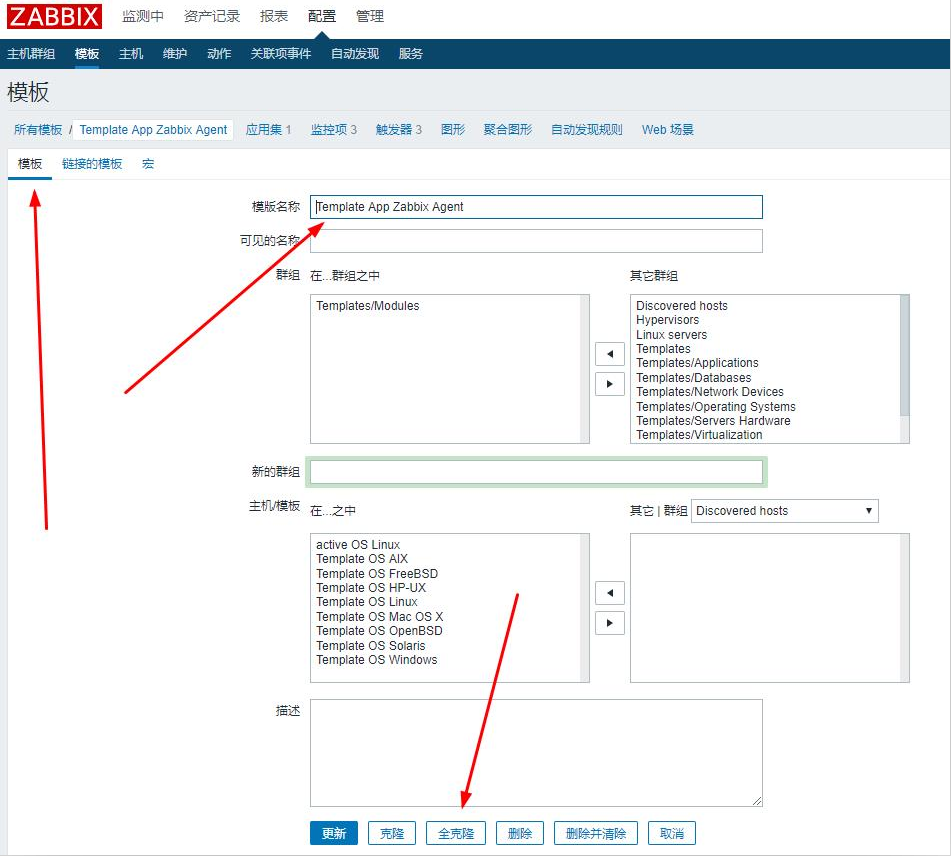The width and height of the screenshot is (951, 856).
Task: Switch to the 模板 form tab
Action: pos(30,164)
